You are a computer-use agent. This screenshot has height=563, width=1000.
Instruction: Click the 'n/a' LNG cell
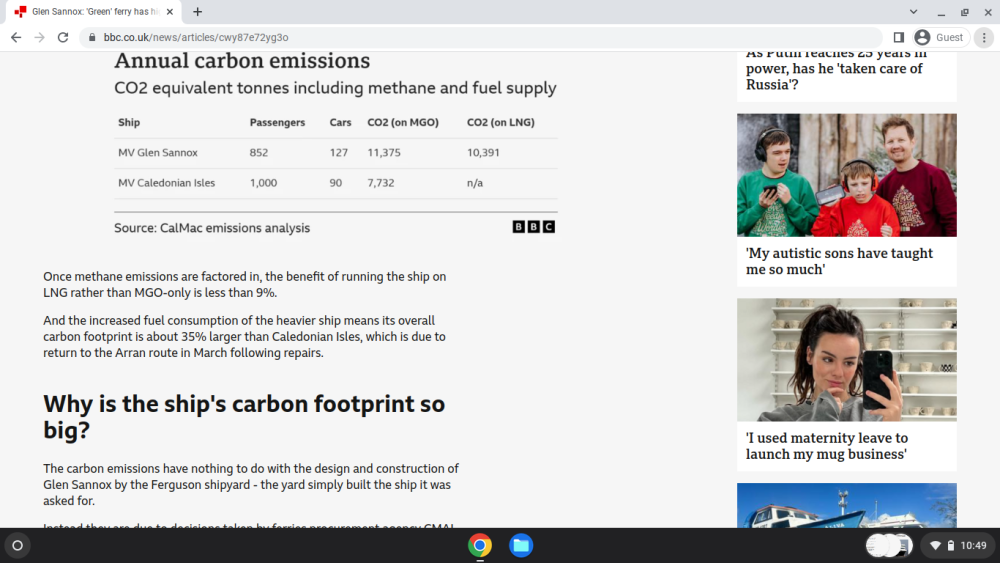[475, 183]
